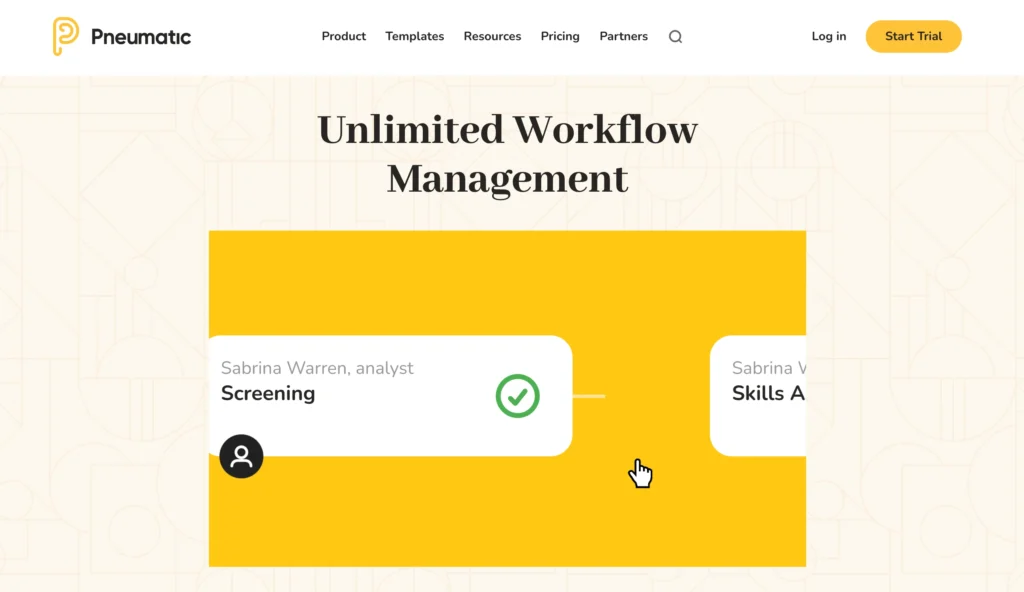This screenshot has height=592, width=1024.
Task: Open the Templates dropdown
Action: coord(414,36)
